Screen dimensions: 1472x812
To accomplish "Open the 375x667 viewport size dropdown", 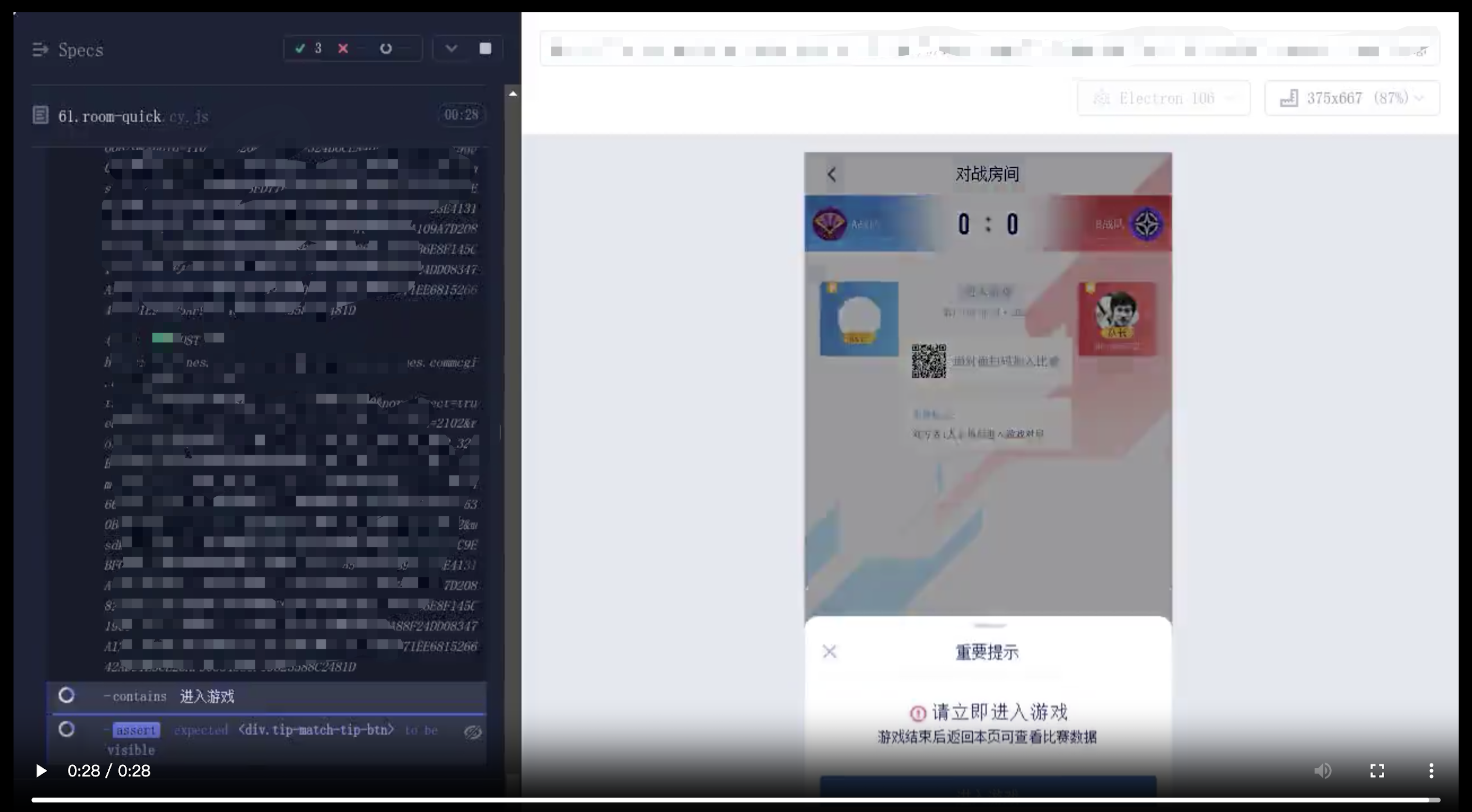I will coord(1352,98).
